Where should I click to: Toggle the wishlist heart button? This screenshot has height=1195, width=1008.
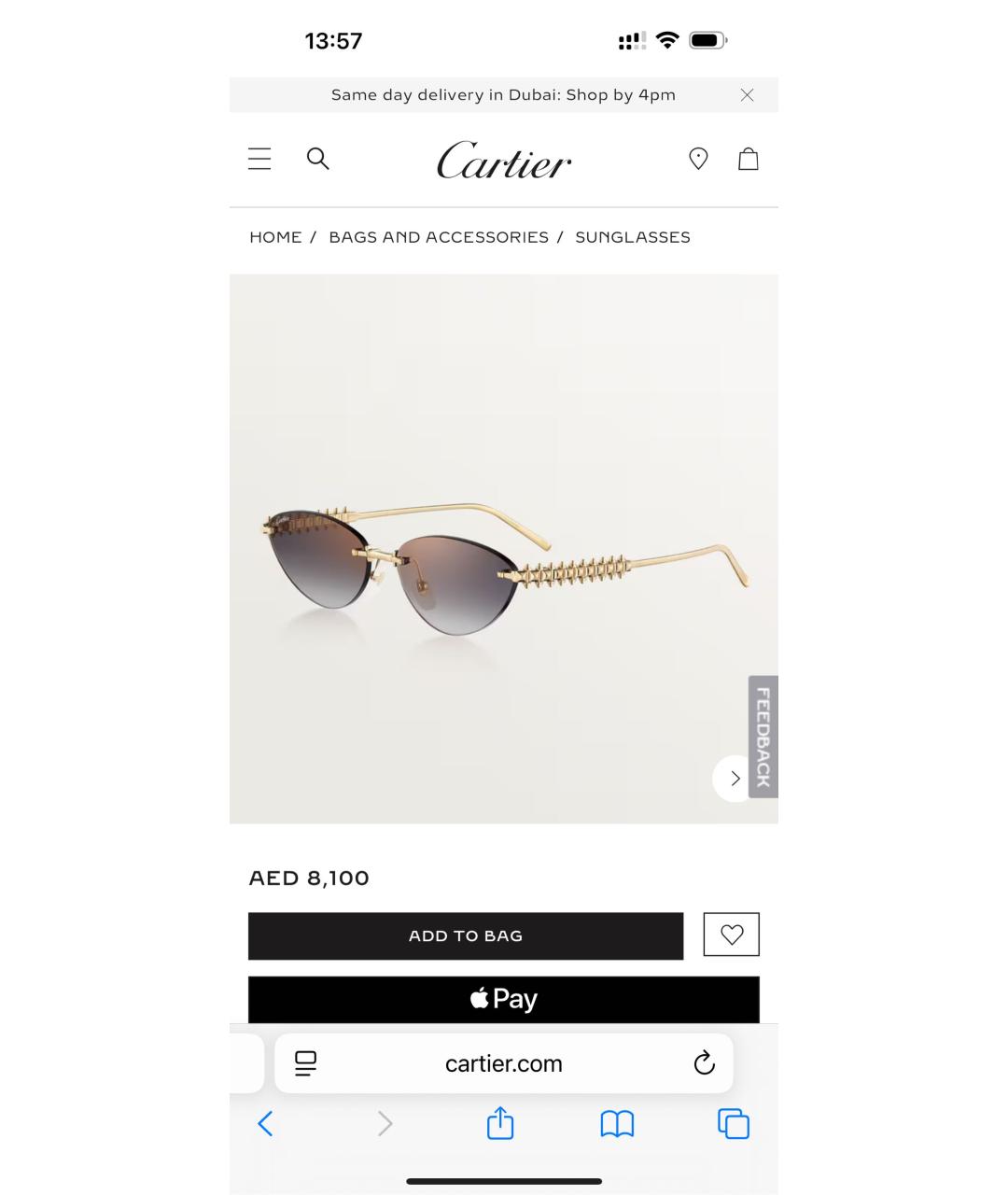[732, 934]
